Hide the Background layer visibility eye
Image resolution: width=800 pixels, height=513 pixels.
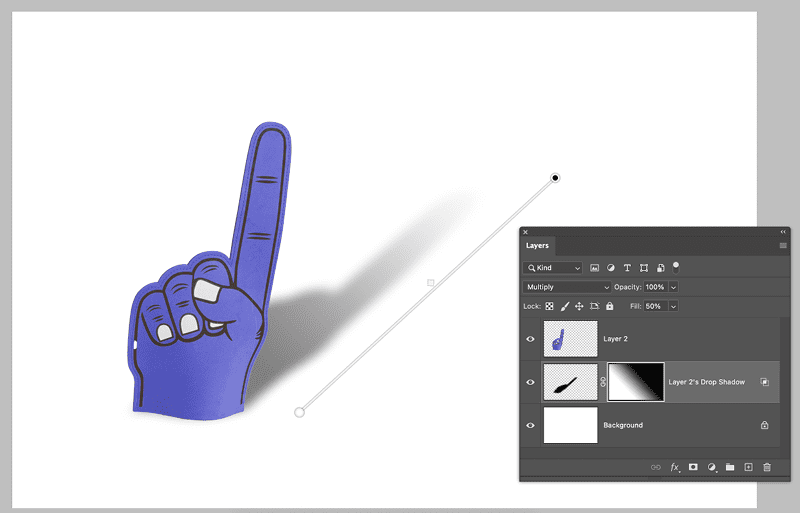coord(531,425)
